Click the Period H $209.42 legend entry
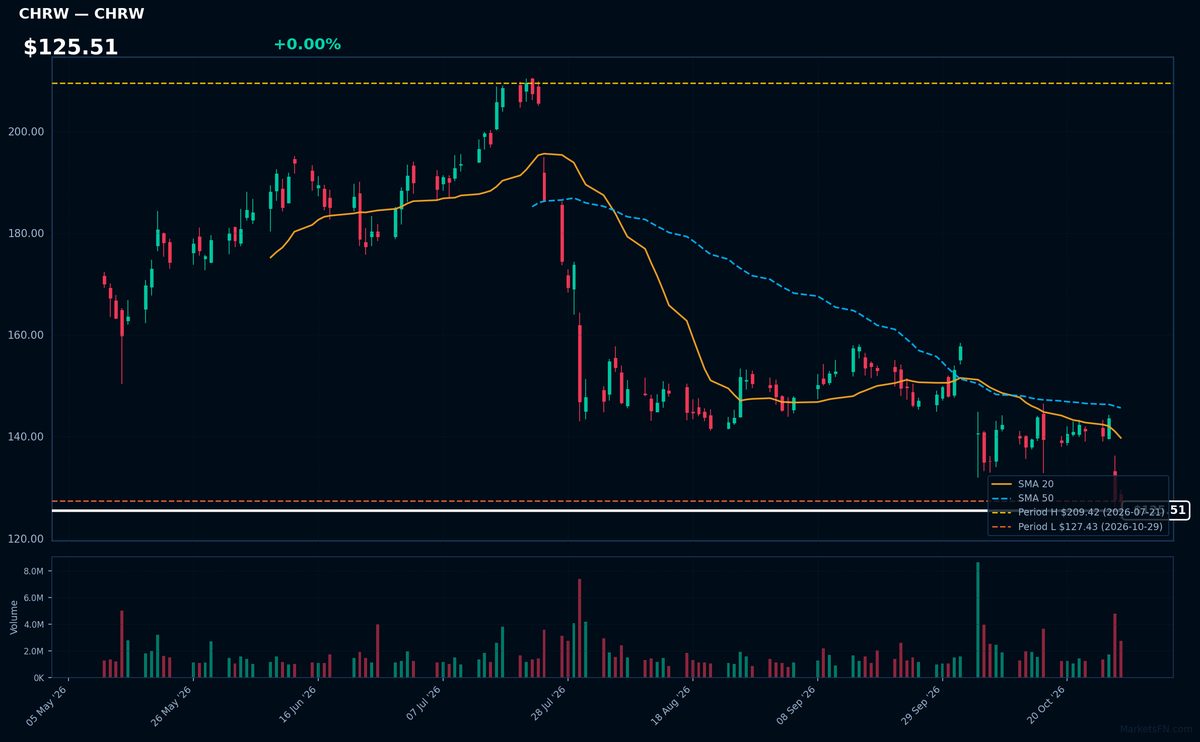 [1078, 512]
